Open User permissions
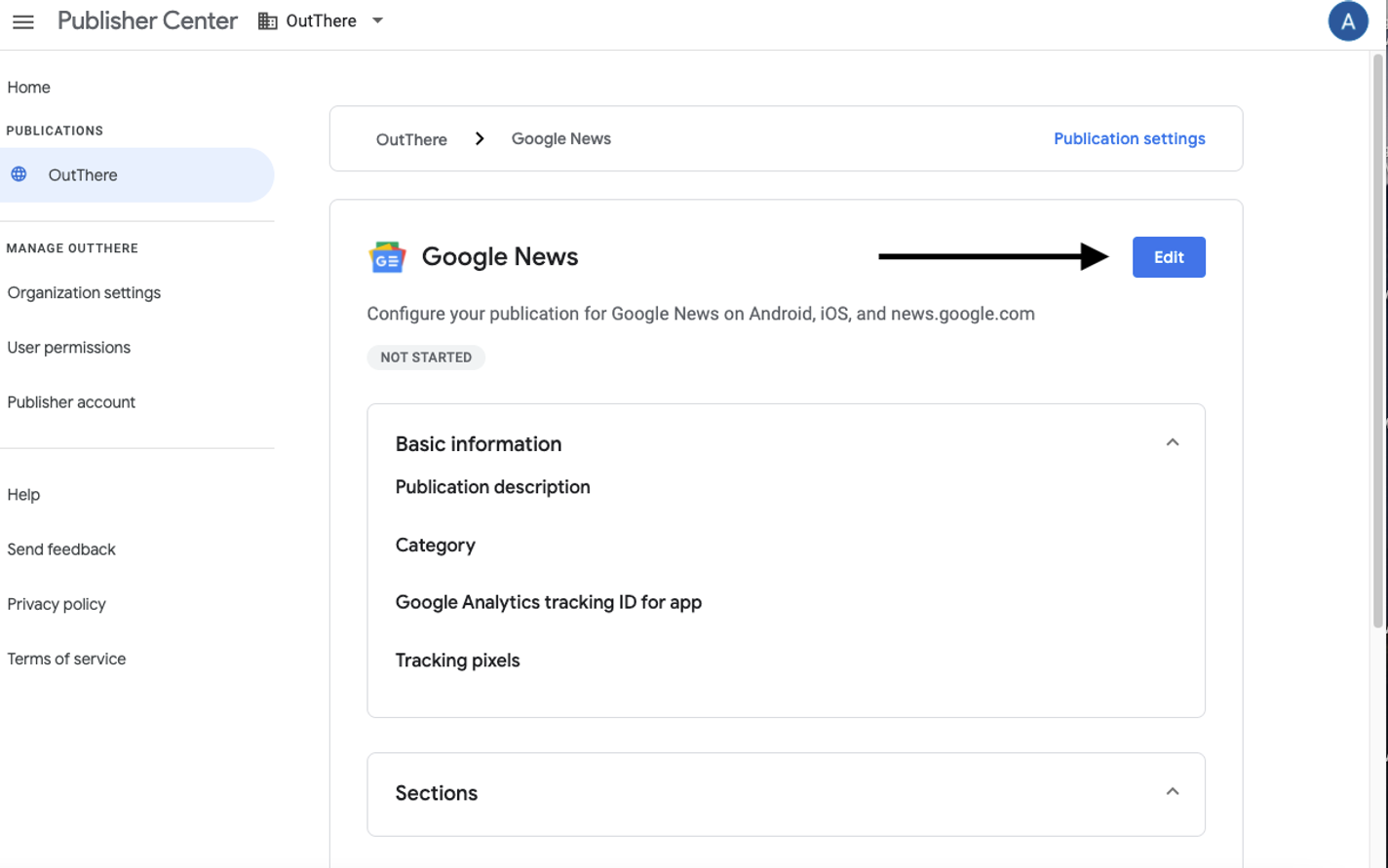This screenshot has height=868, width=1388. pos(68,347)
